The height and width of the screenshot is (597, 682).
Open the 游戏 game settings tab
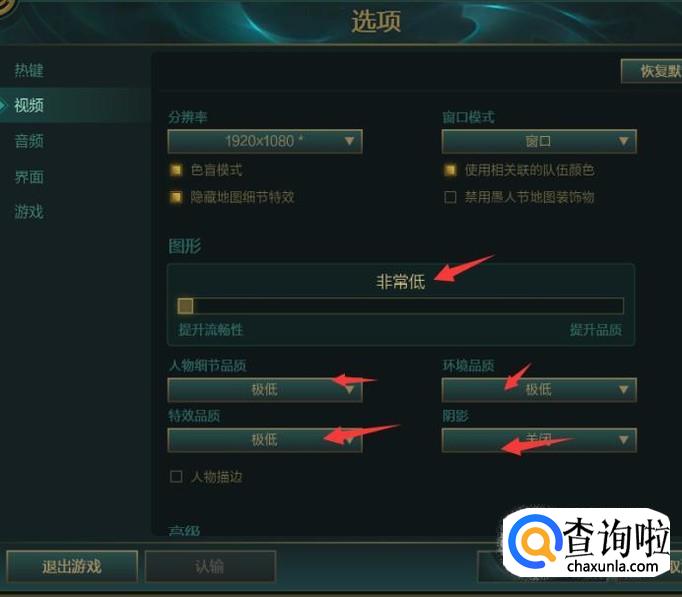(x=29, y=212)
